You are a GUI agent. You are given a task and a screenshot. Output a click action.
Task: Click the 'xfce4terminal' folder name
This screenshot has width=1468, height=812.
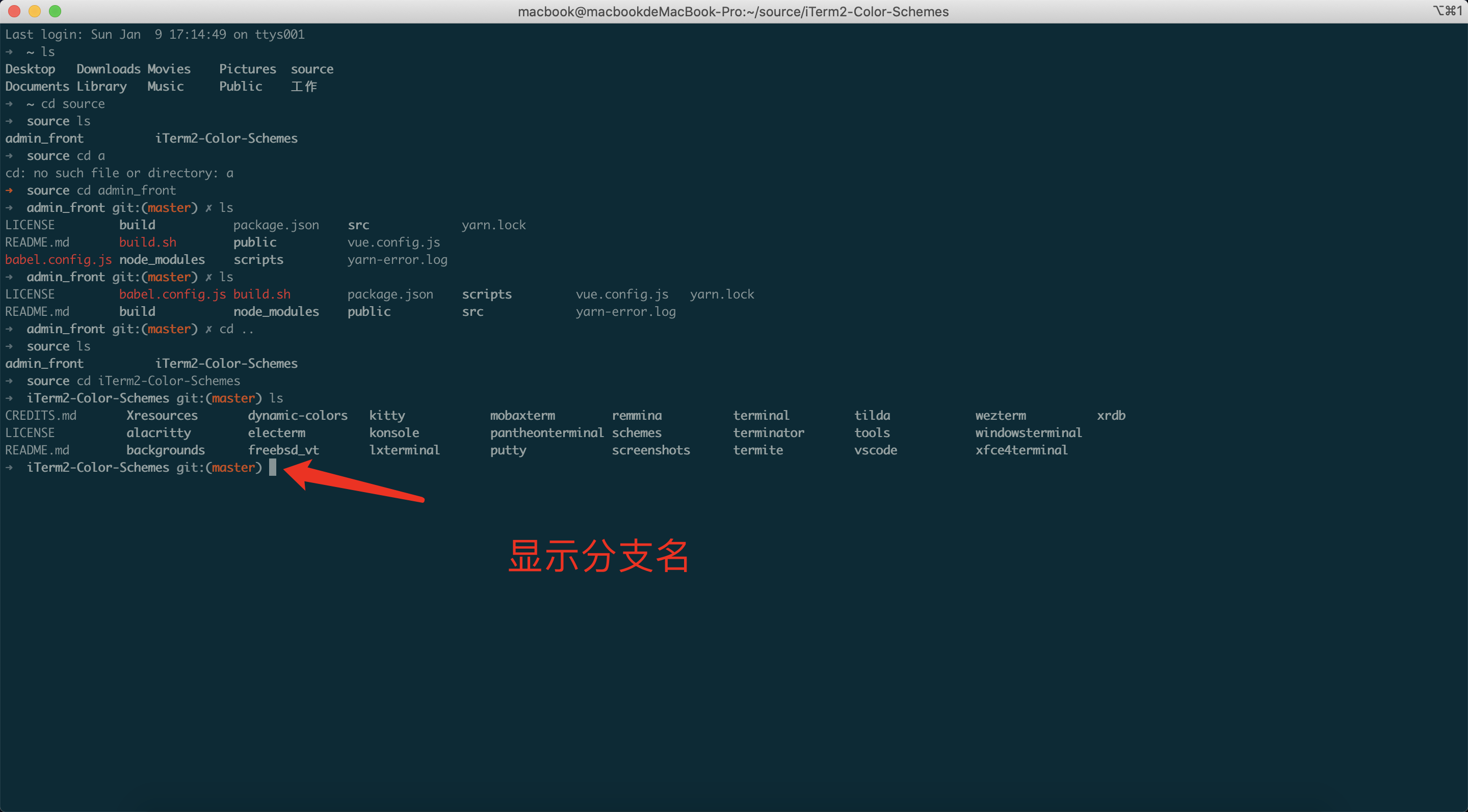(x=1021, y=450)
